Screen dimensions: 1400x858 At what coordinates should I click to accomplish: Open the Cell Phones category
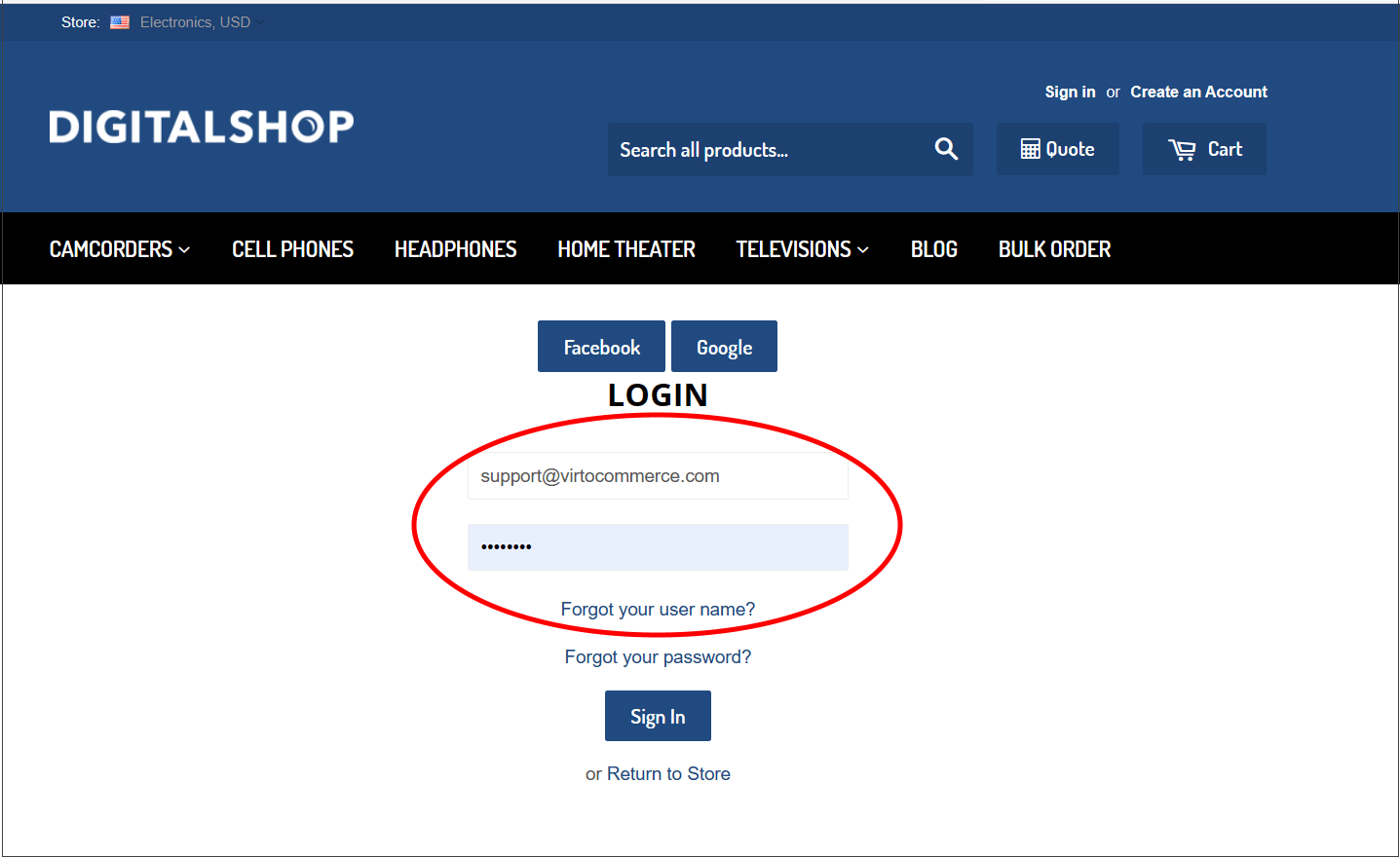(292, 249)
